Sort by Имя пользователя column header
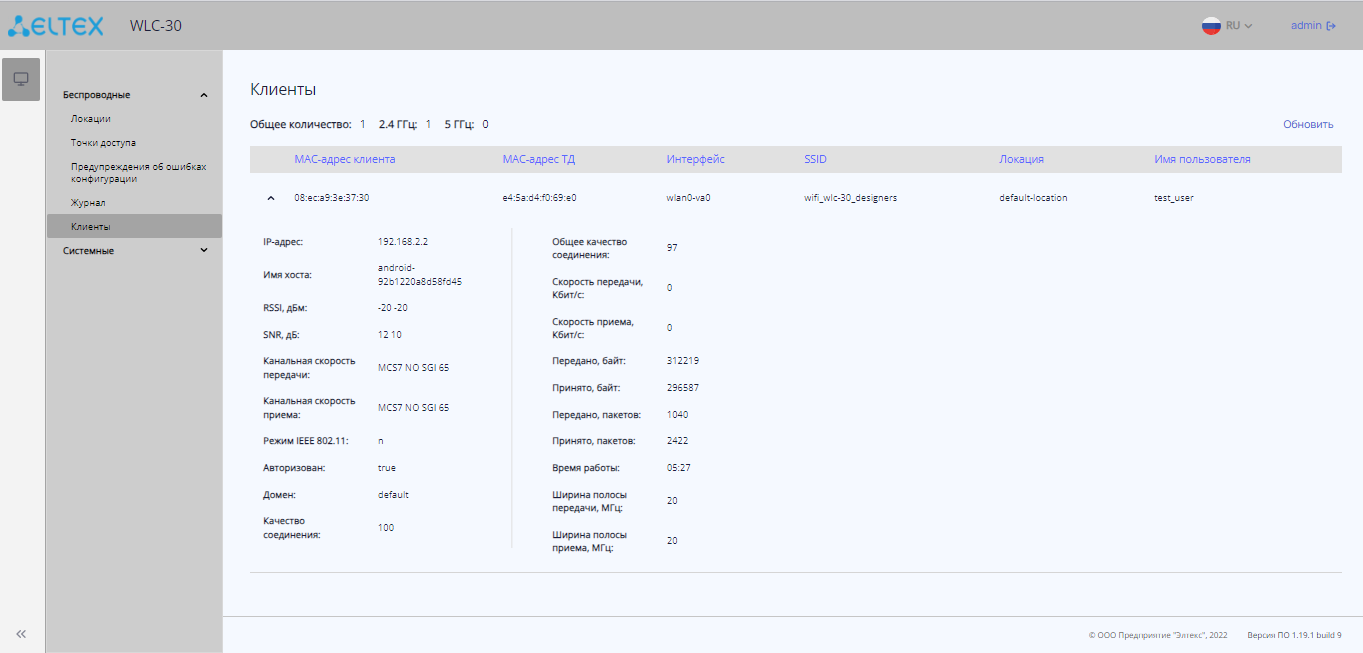 [1202, 159]
